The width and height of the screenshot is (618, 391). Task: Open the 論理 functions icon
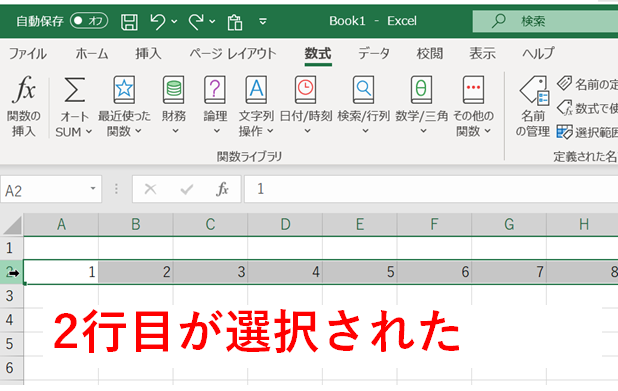point(215,90)
